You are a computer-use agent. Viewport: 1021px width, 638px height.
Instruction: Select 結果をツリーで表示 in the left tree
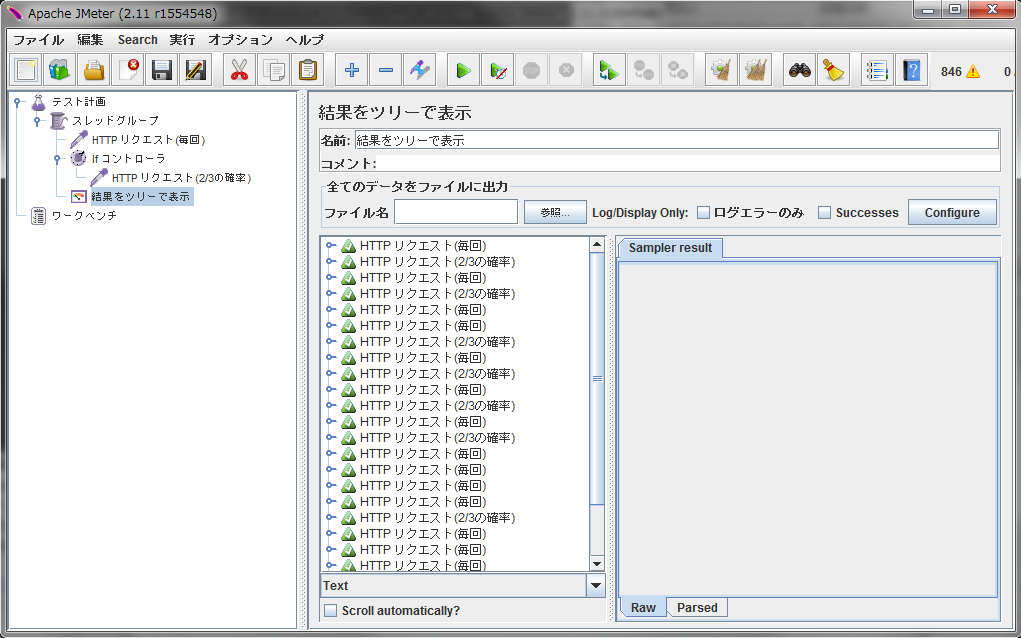coord(141,196)
